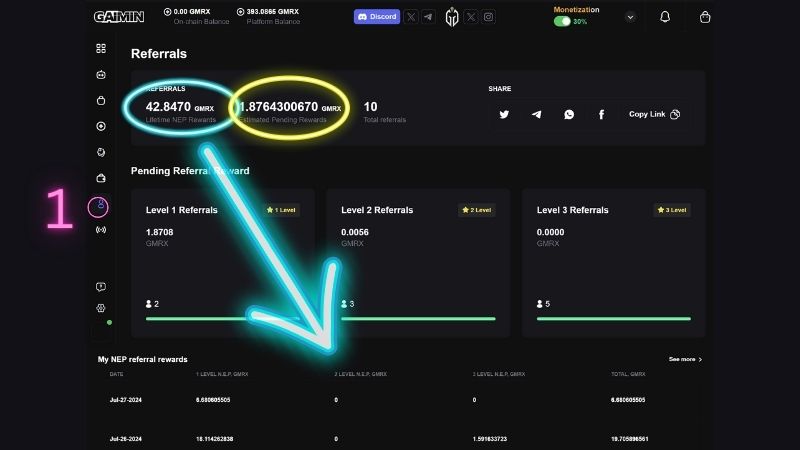Viewport: 800px width, 450px height.
Task: Share referral link via Twitter icon
Action: 504,114
